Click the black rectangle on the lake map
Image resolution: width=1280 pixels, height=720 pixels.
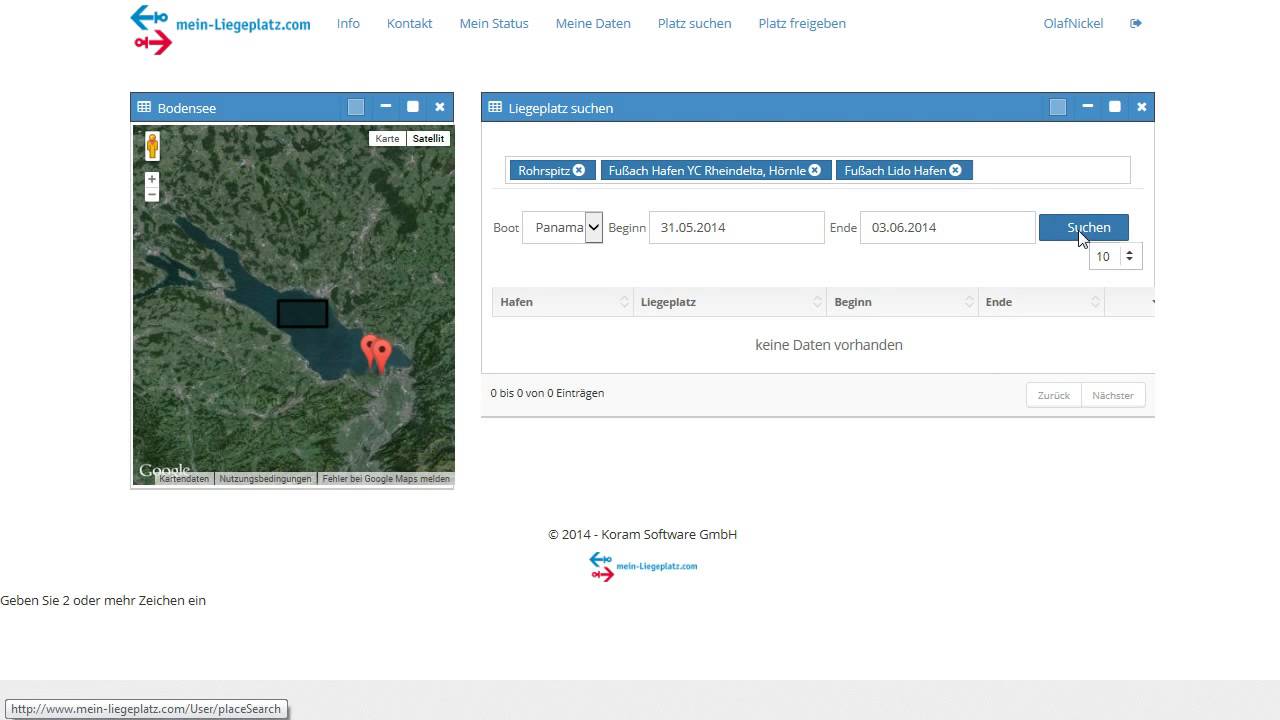click(302, 313)
